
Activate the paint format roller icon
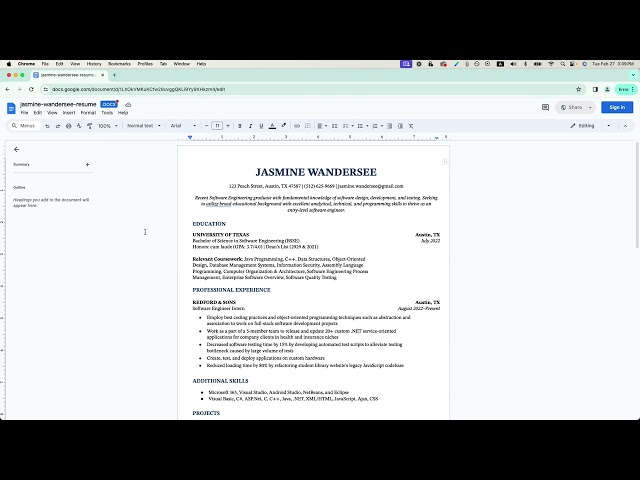click(x=90, y=126)
